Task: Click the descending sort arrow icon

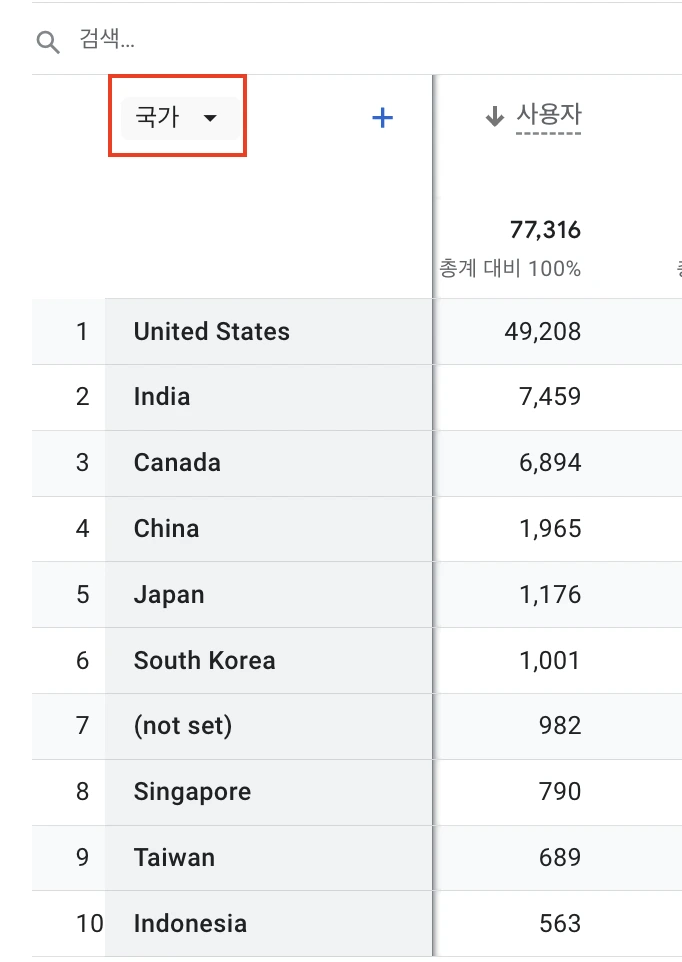Action: pyautogui.click(x=494, y=117)
